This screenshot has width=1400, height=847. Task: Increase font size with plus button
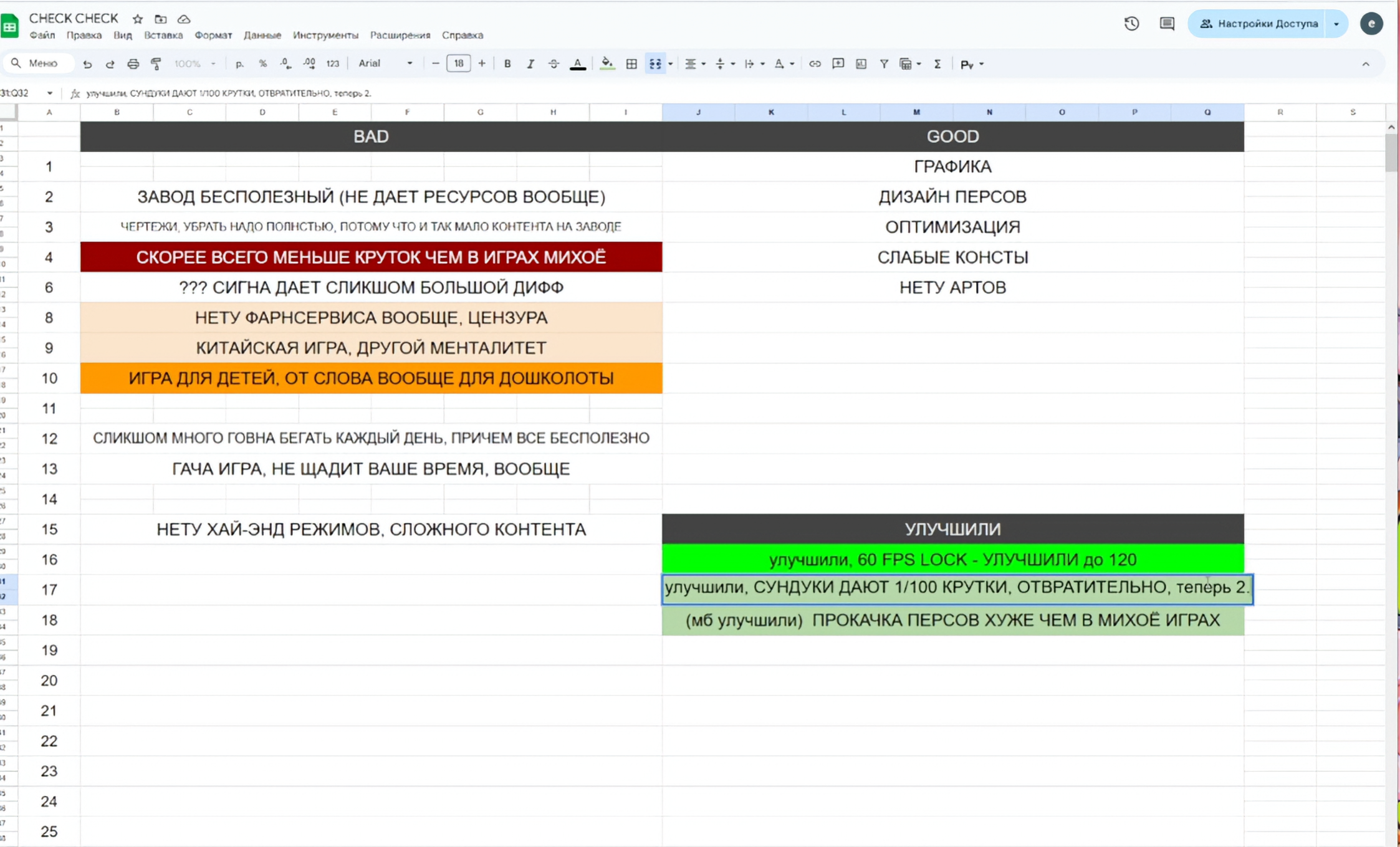click(x=482, y=64)
